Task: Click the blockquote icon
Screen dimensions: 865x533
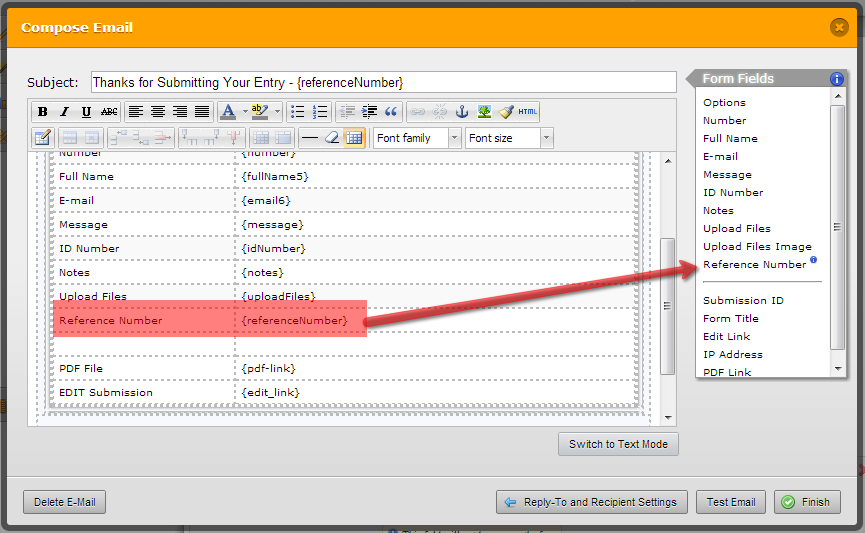Action: 391,112
